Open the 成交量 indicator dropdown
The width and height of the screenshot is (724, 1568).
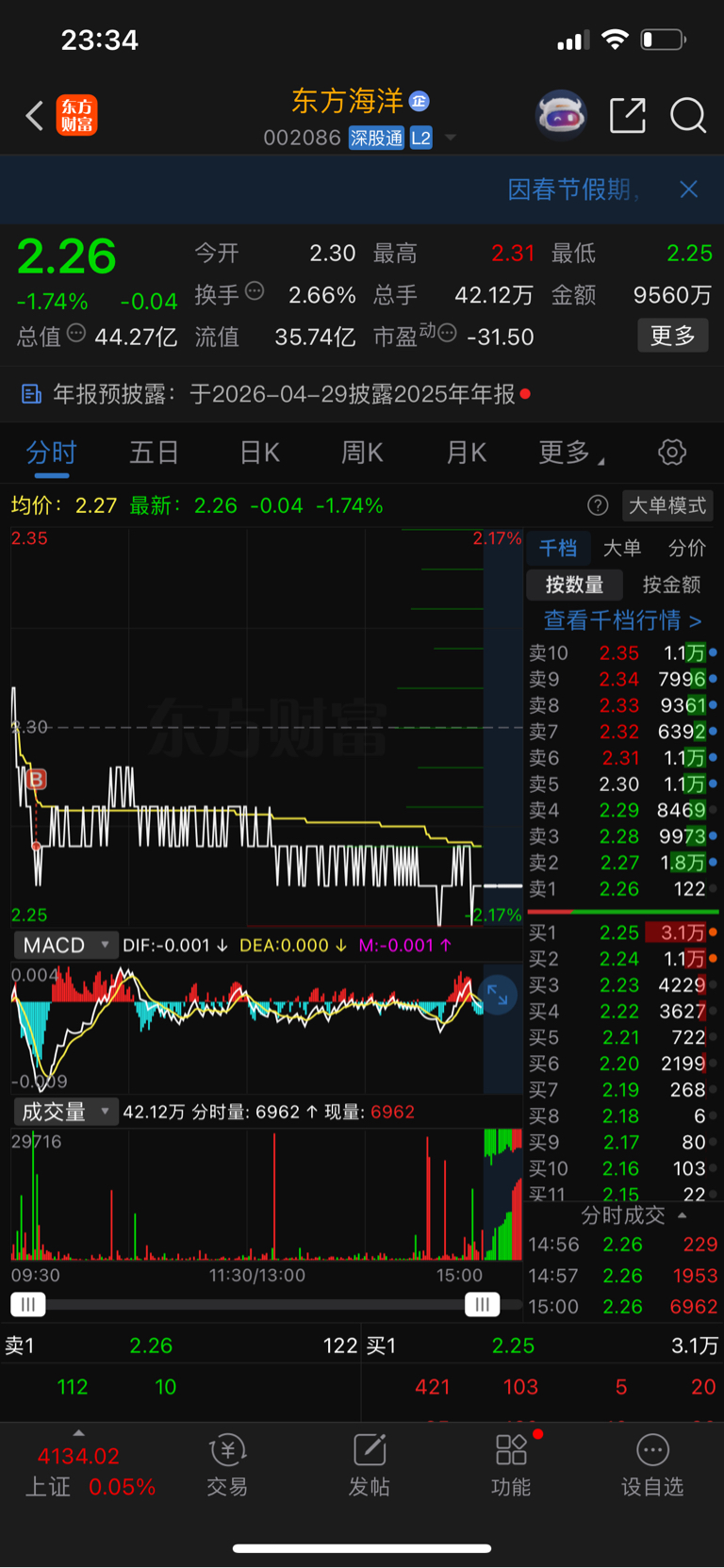(64, 1112)
